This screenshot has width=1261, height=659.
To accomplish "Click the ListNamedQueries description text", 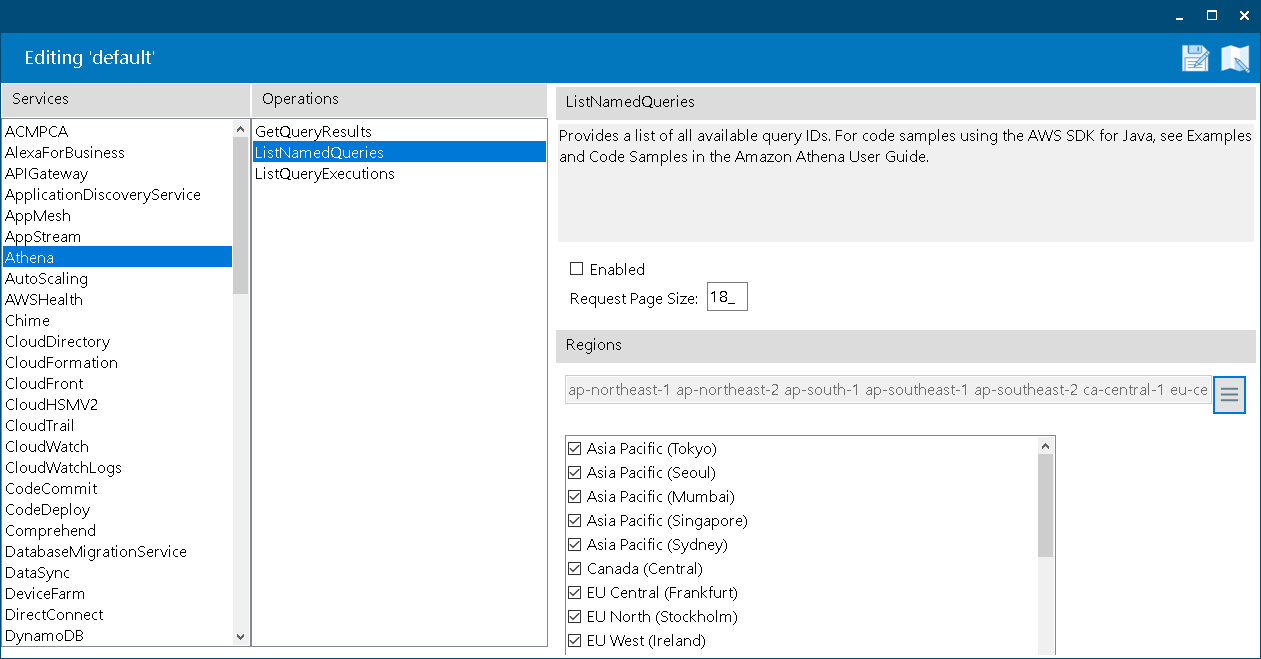I will [905, 147].
